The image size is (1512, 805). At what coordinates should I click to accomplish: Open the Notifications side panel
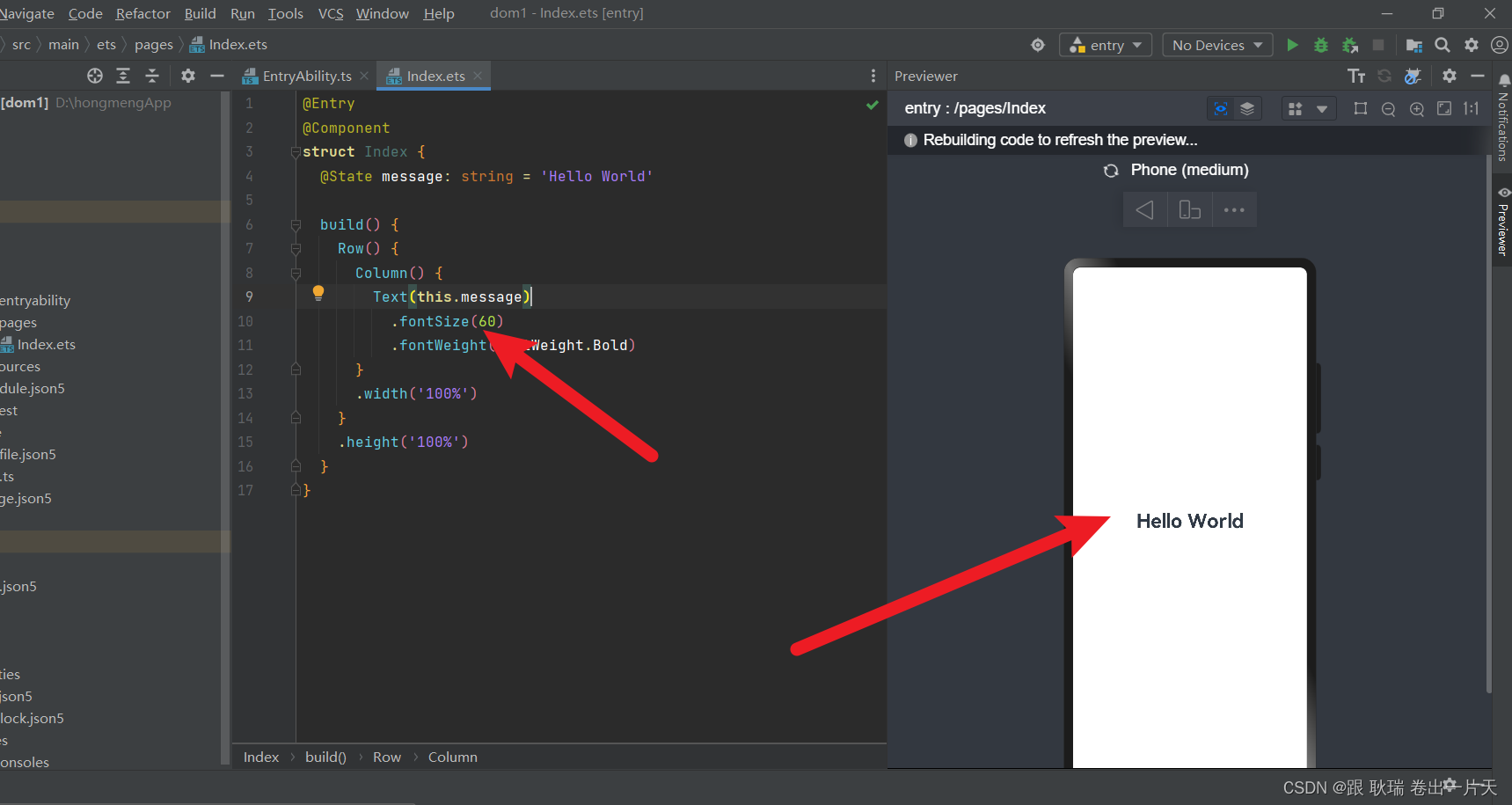(x=1503, y=119)
